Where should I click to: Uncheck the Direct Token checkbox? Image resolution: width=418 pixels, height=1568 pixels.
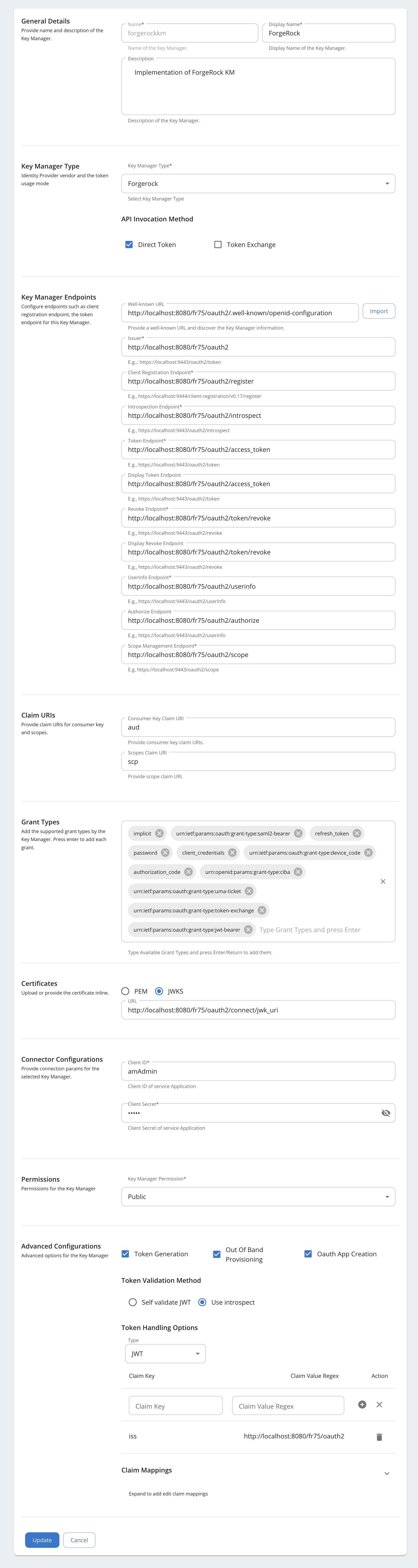pyautogui.click(x=129, y=245)
